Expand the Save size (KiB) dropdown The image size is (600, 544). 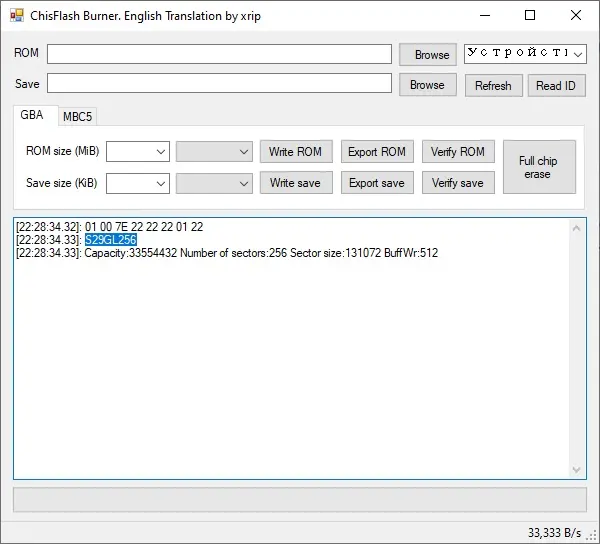138,183
